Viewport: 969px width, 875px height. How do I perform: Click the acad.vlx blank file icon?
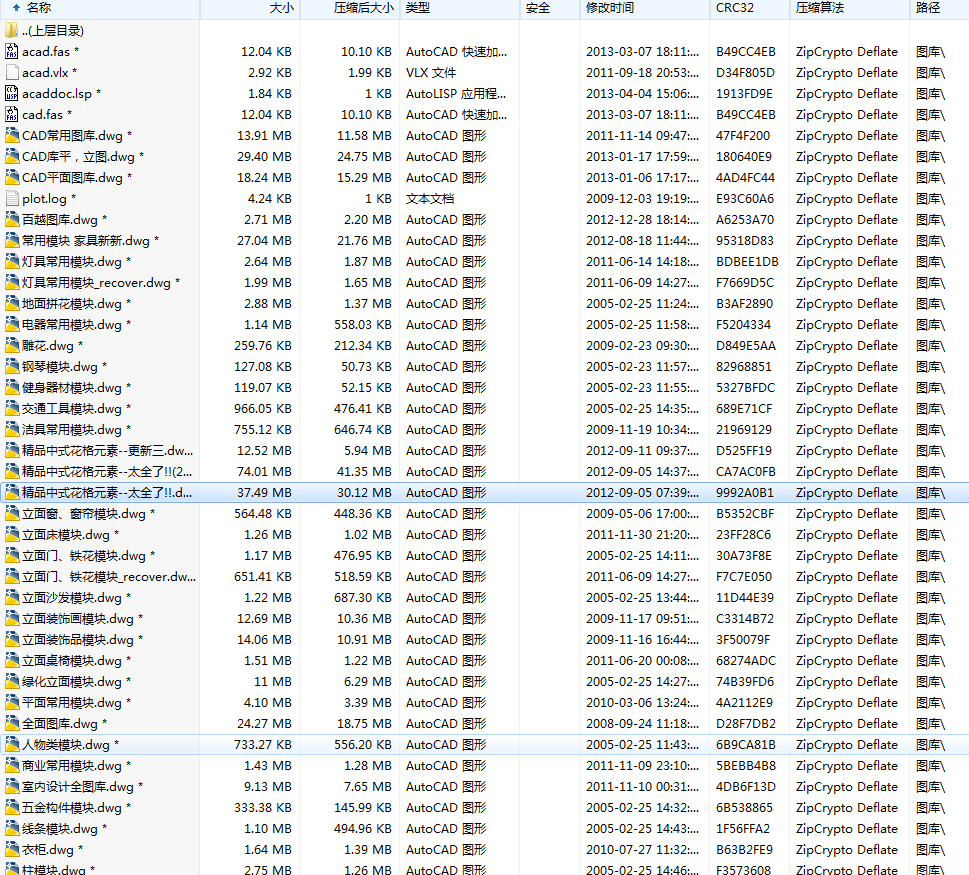coord(11,72)
